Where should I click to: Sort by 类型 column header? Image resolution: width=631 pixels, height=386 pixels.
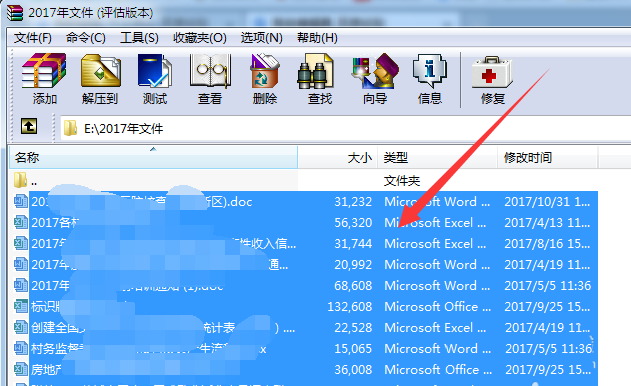tap(437, 157)
